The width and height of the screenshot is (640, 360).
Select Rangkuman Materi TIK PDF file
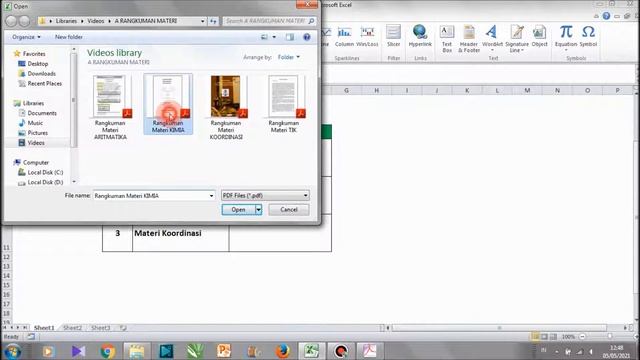(x=284, y=104)
